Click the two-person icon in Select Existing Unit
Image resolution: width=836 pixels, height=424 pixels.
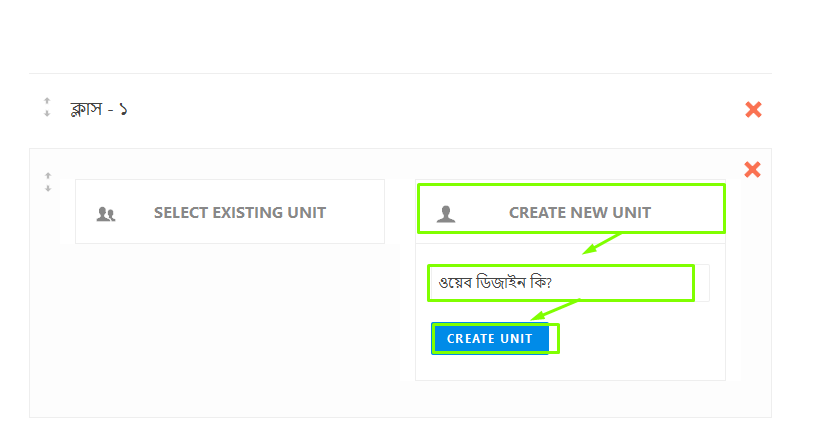click(106, 214)
